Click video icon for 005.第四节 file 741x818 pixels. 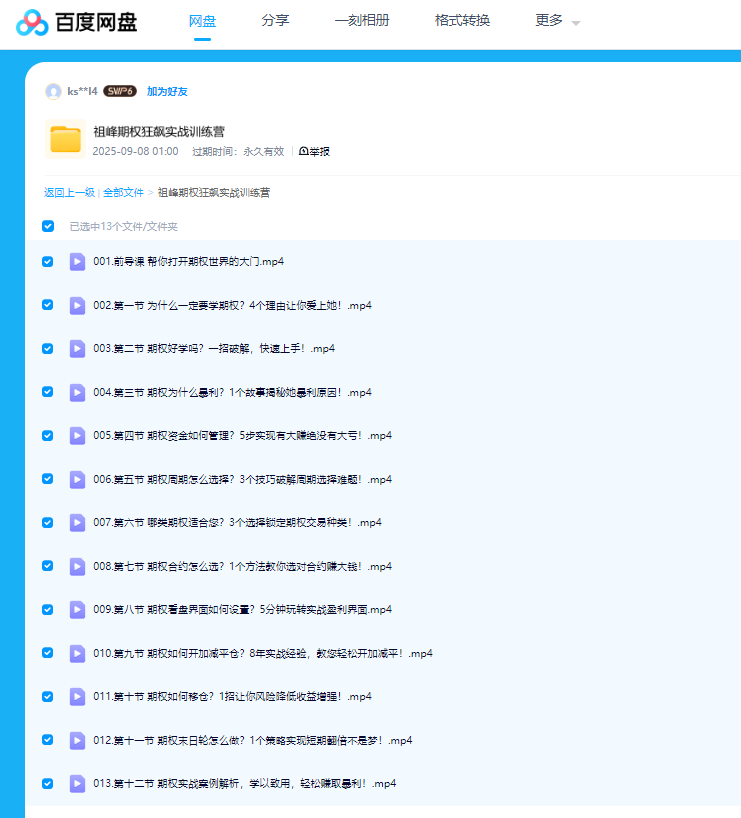point(77,436)
